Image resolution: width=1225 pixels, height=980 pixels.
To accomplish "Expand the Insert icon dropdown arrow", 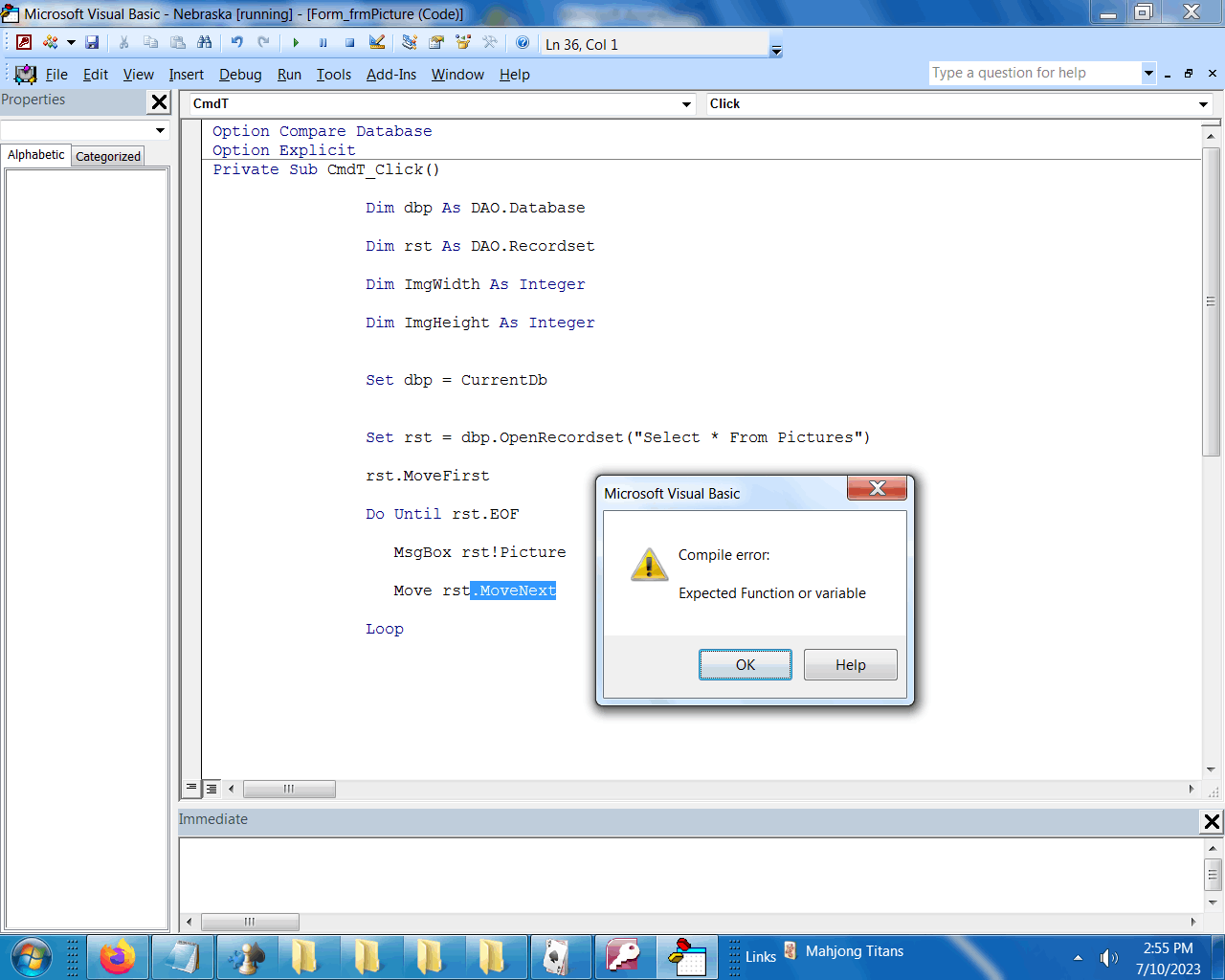I will (71, 42).
